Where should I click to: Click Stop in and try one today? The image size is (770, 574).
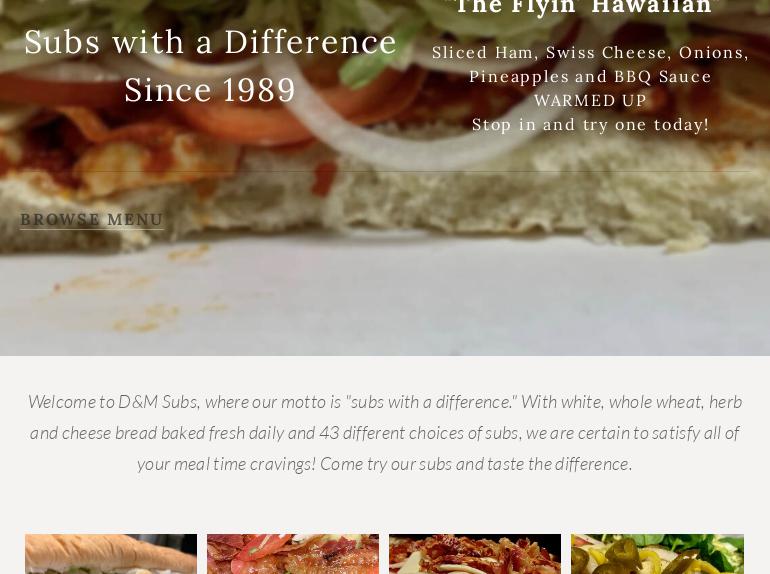[590, 125]
